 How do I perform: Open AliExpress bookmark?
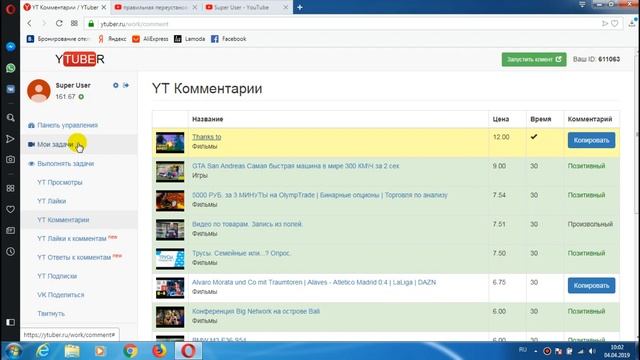pyautogui.click(x=150, y=39)
